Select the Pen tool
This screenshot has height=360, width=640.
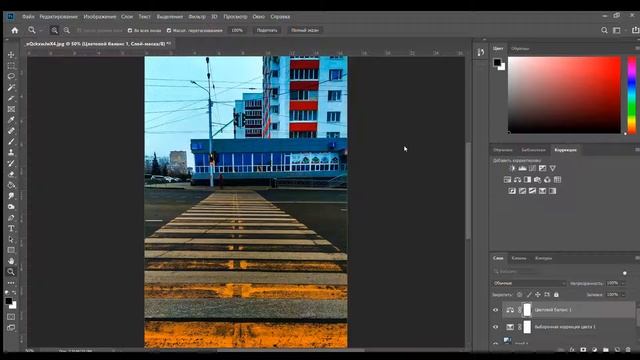[x=11, y=218]
